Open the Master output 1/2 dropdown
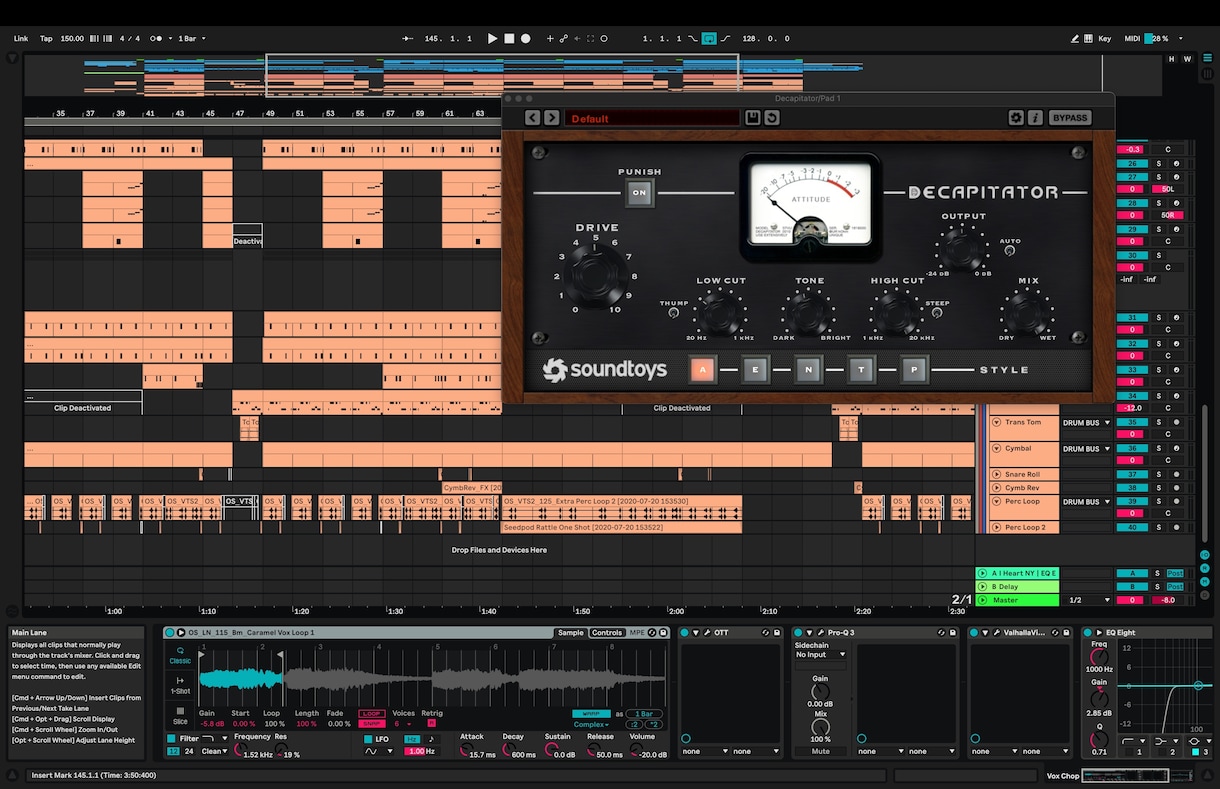 (1088, 600)
